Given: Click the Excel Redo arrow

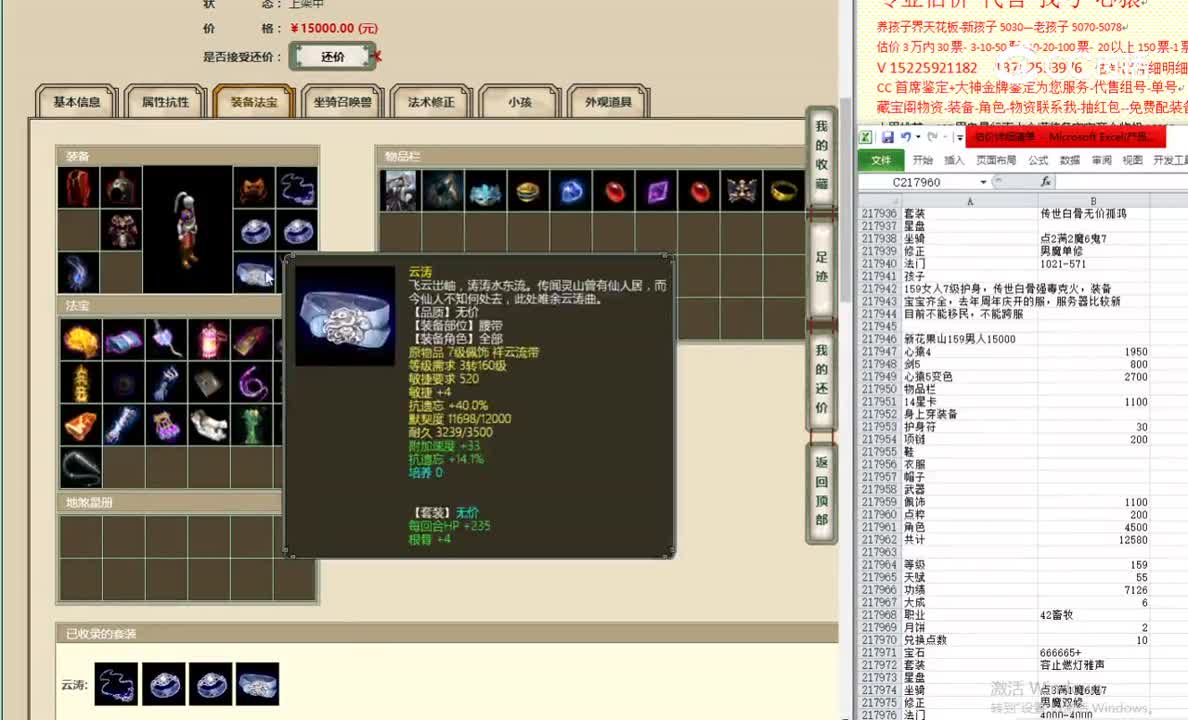Looking at the screenshot, I should 933,137.
